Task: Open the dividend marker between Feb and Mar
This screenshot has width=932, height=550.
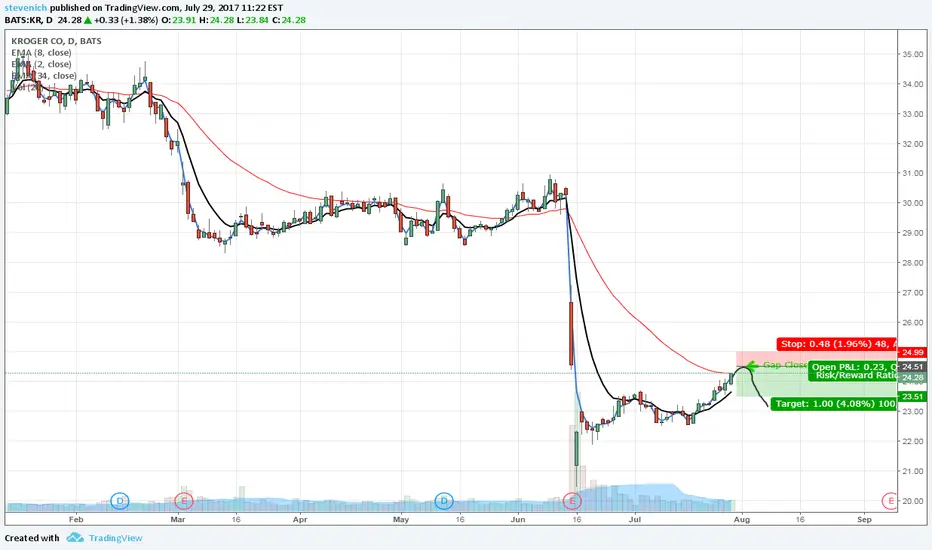Action: coord(120,501)
